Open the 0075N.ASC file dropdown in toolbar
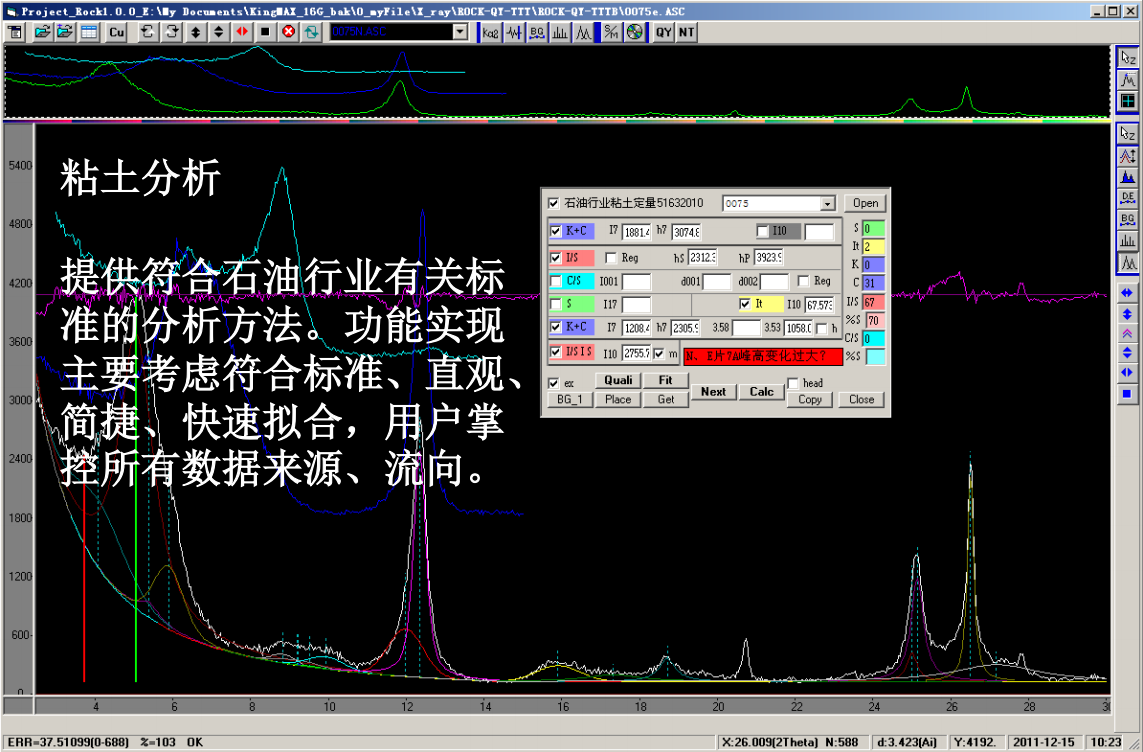This screenshot has width=1143, height=752. (x=460, y=32)
